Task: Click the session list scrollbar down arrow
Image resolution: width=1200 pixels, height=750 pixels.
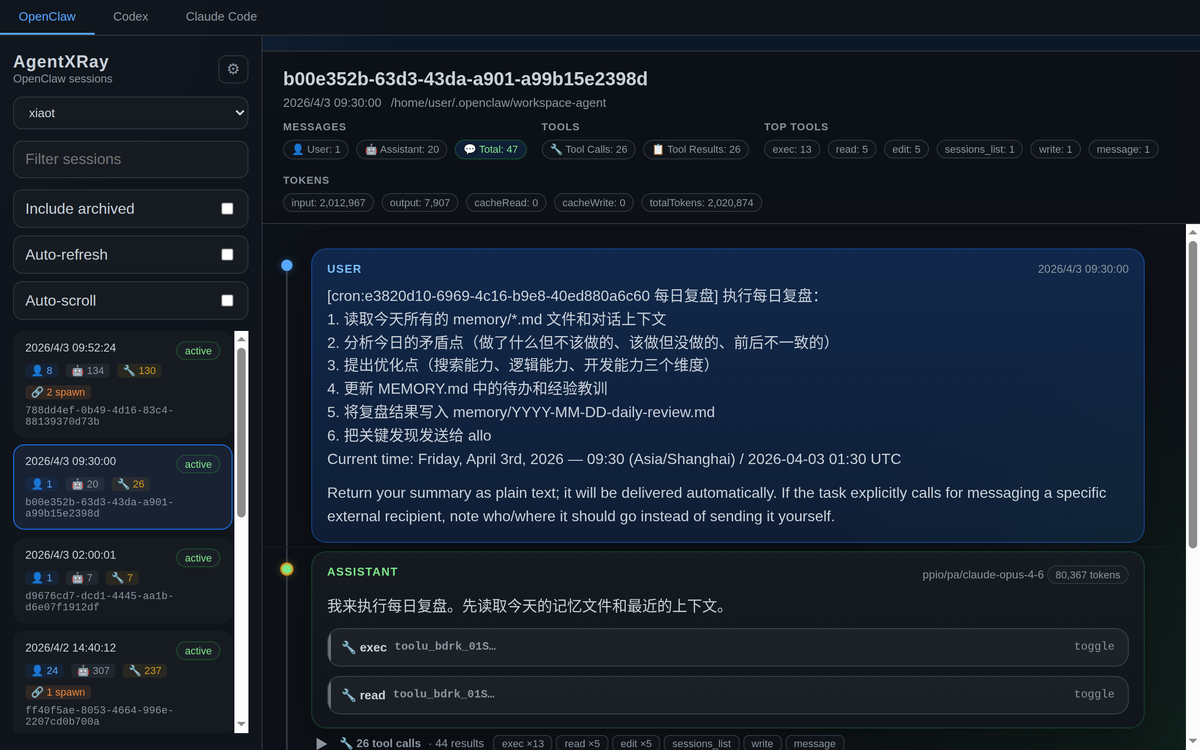Action: click(x=241, y=724)
